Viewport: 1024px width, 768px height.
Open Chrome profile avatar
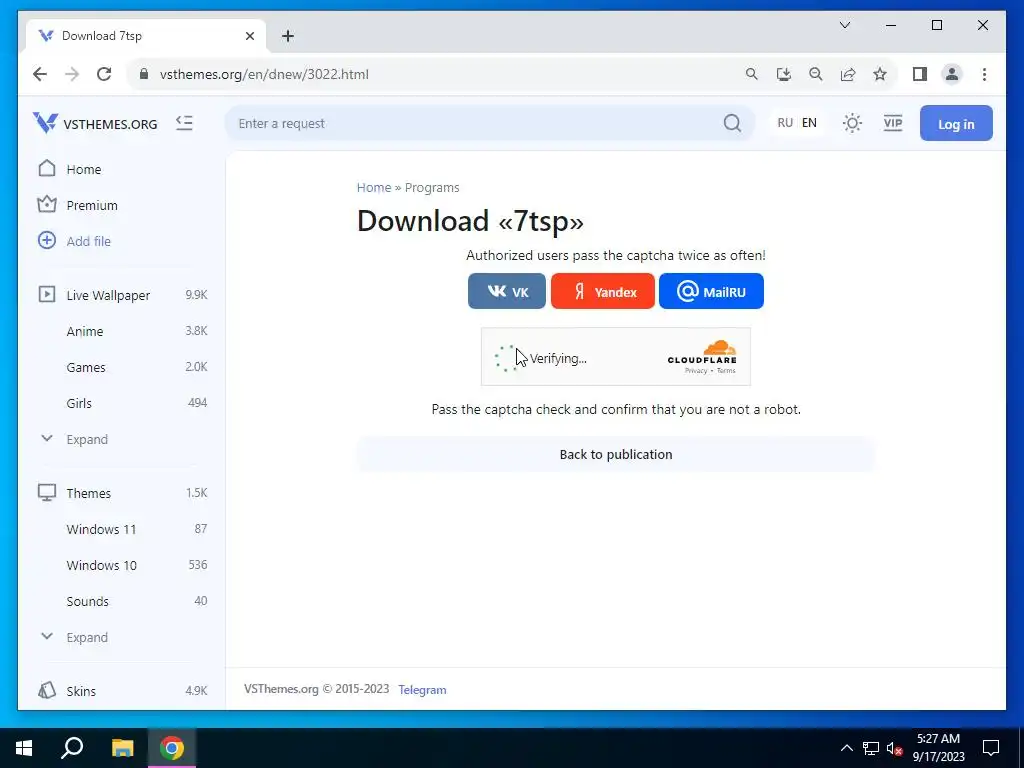point(952,74)
